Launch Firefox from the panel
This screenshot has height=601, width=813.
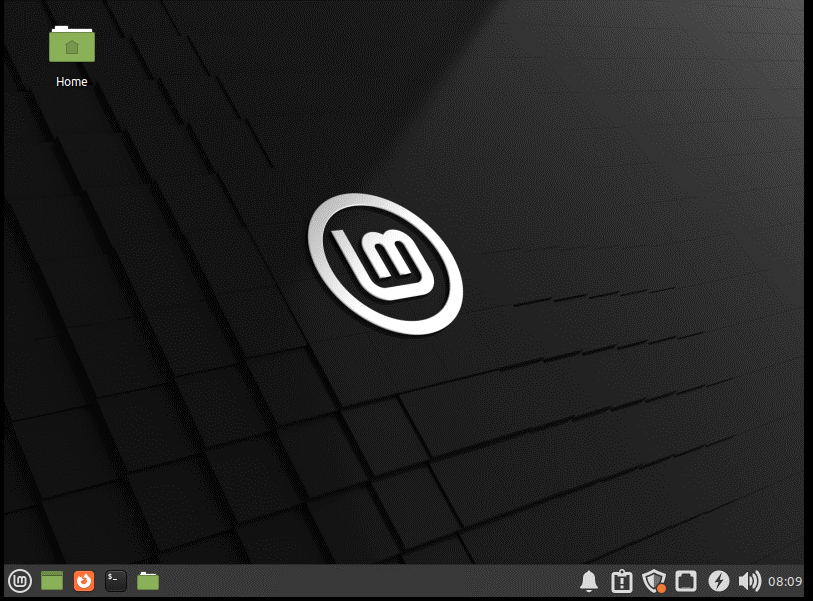click(x=84, y=581)
